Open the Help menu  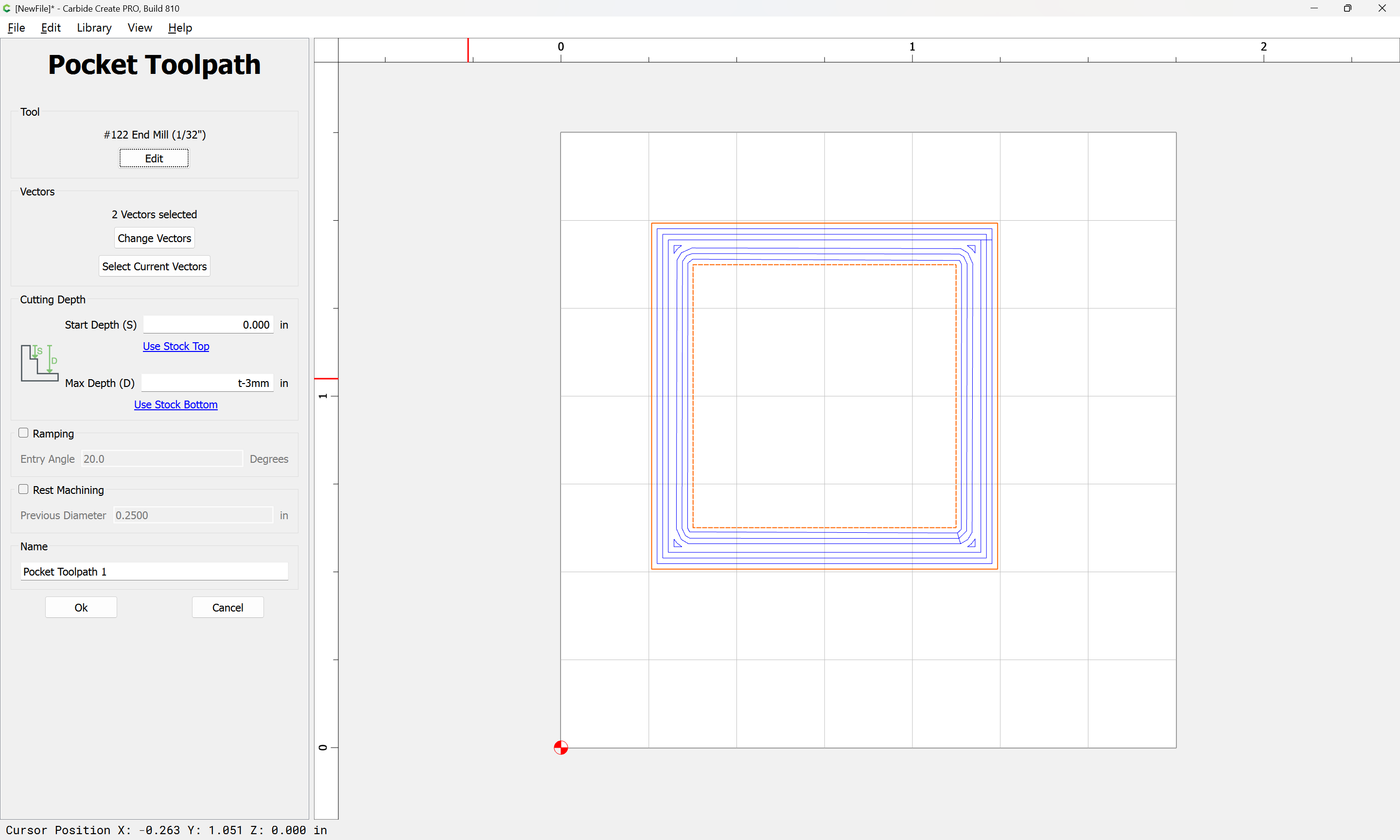click(180, 28)
